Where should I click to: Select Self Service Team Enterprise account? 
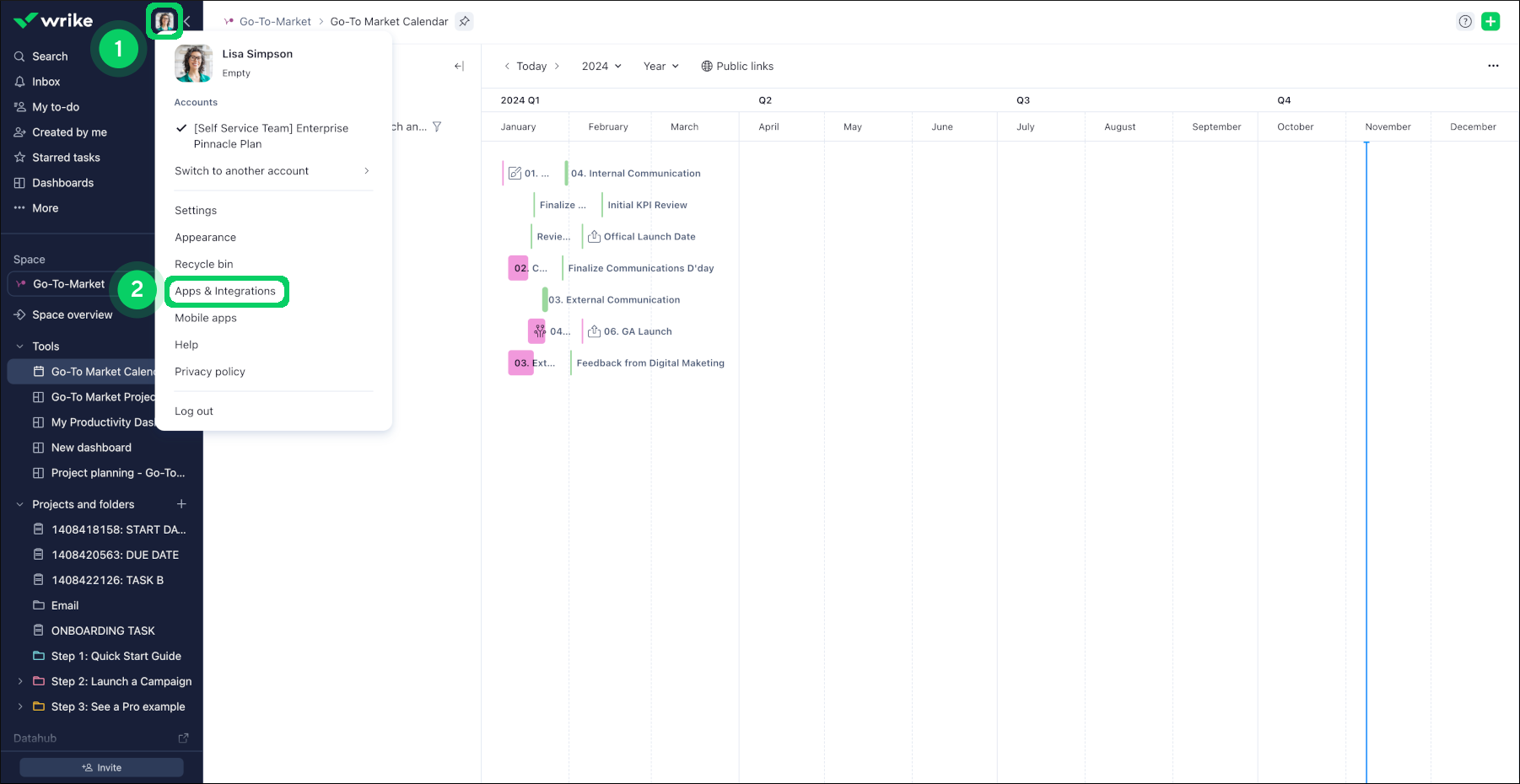pyautogui.click(x=270, y=136)
